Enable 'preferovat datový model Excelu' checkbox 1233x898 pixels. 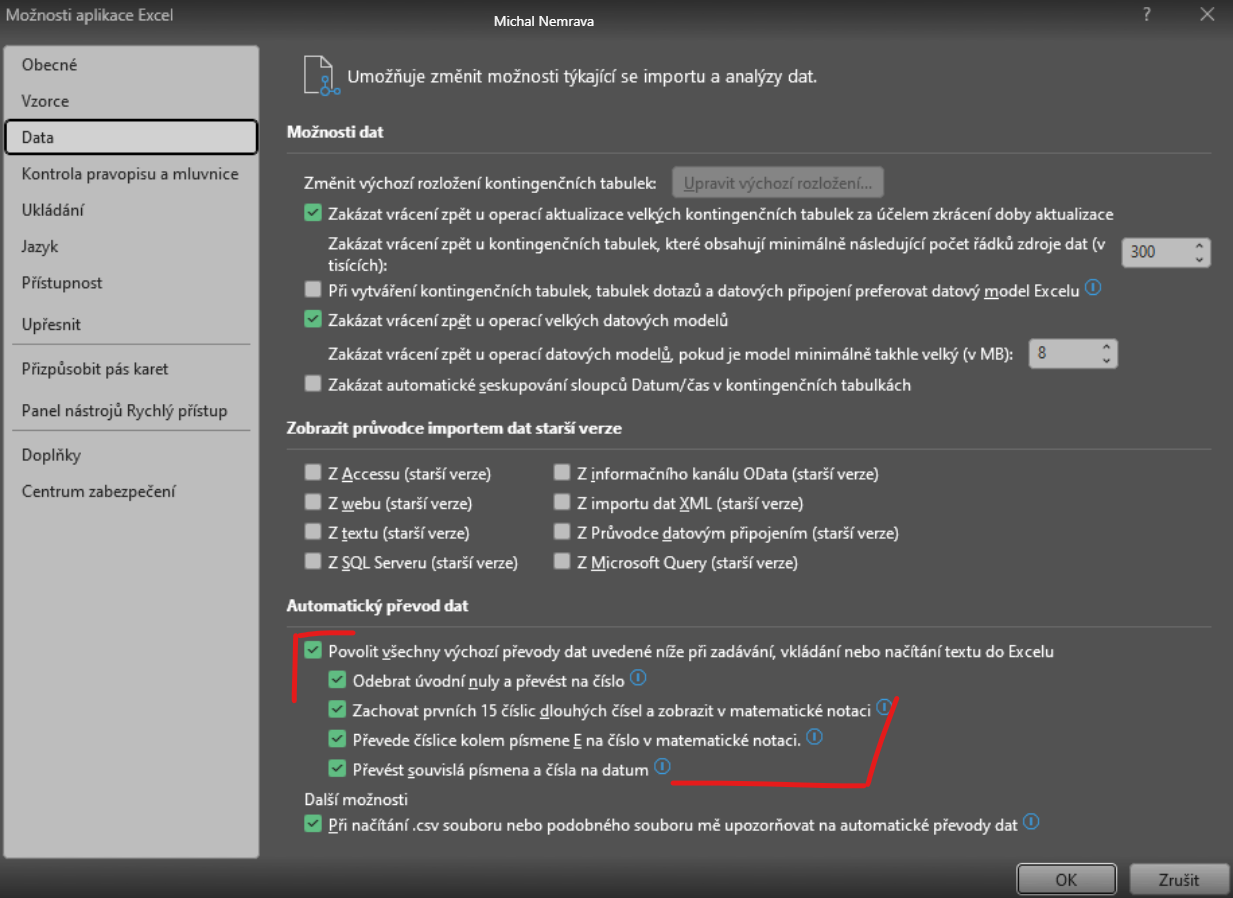[313, 290]
